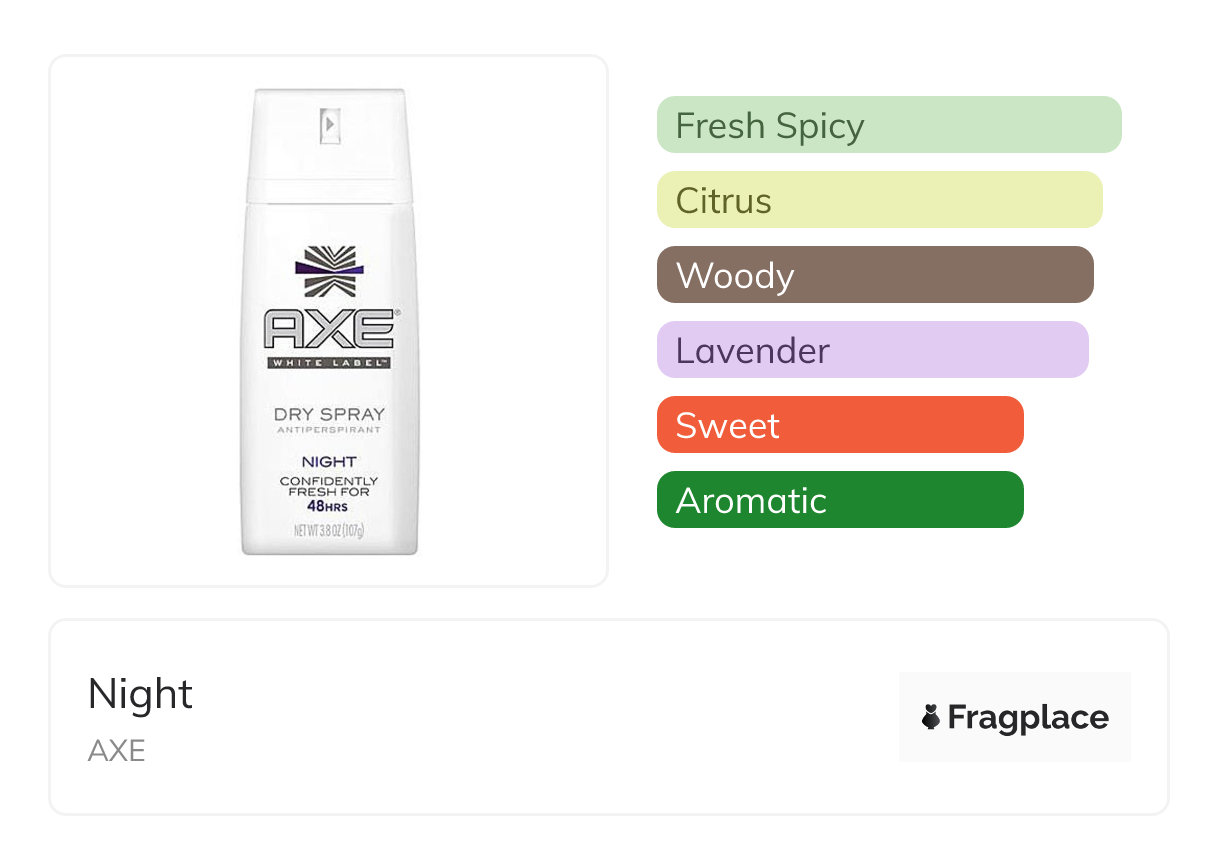Viewport: 1218px width, 864px height.
Task: Select the Fresh Spicy accord bar
Action: tap(888, 125)
